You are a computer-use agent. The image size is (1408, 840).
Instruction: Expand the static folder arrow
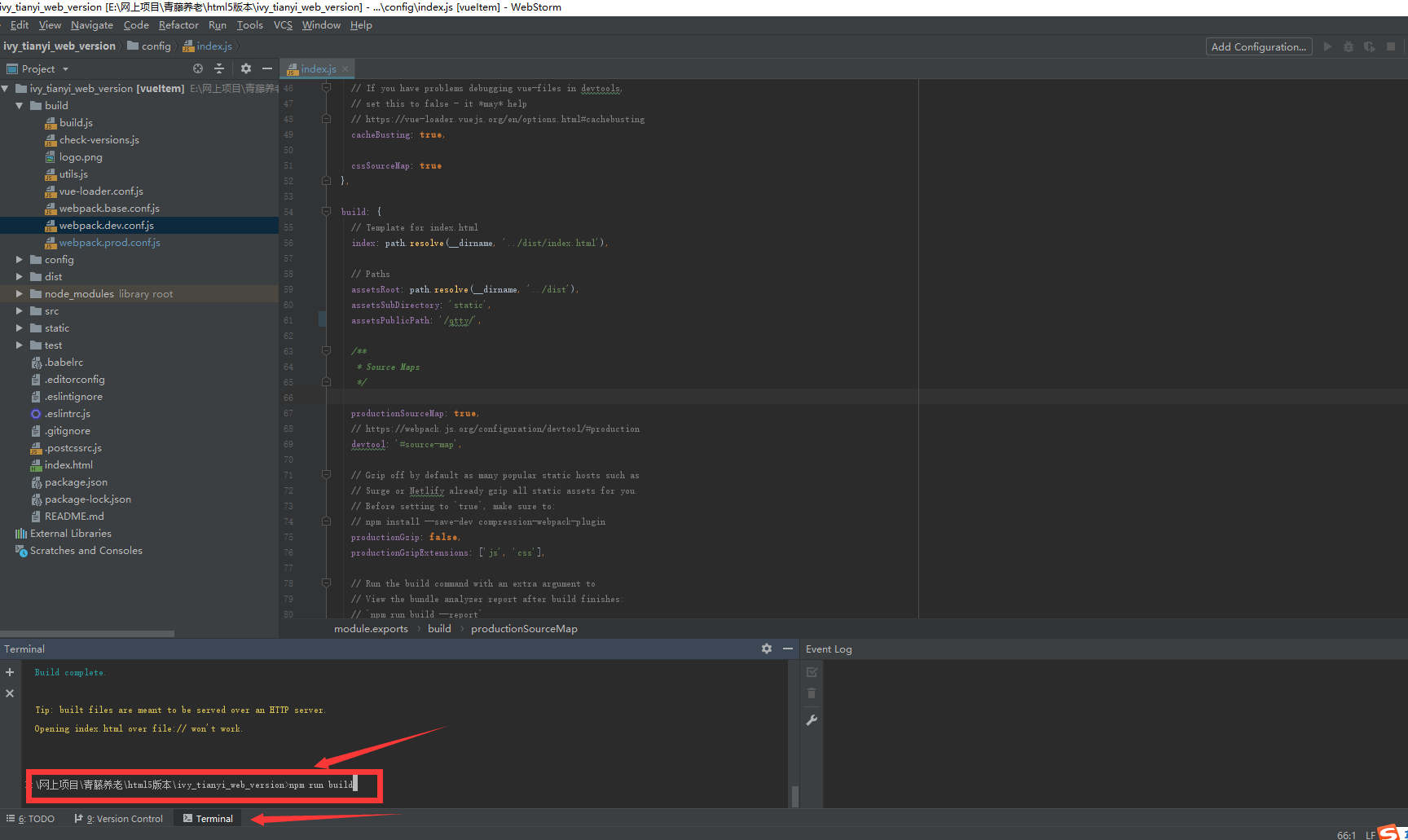(x=20, y=328)
